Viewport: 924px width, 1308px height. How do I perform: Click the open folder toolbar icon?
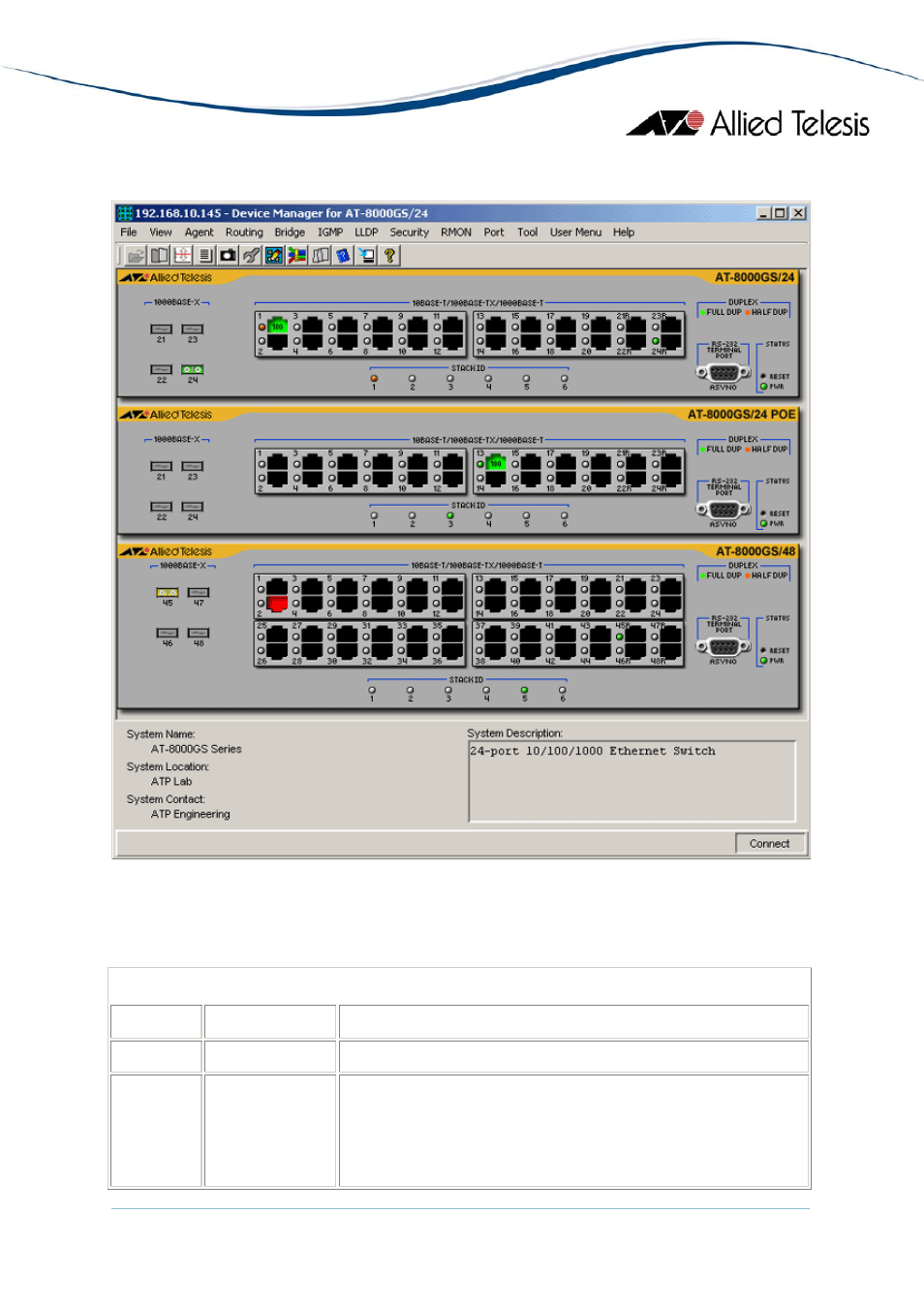(x=136, y=256)
